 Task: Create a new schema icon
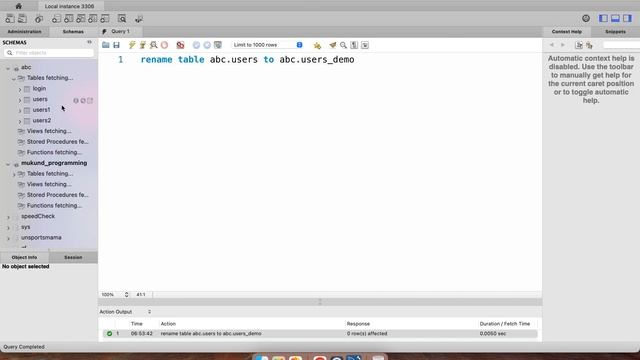[56, 19]
